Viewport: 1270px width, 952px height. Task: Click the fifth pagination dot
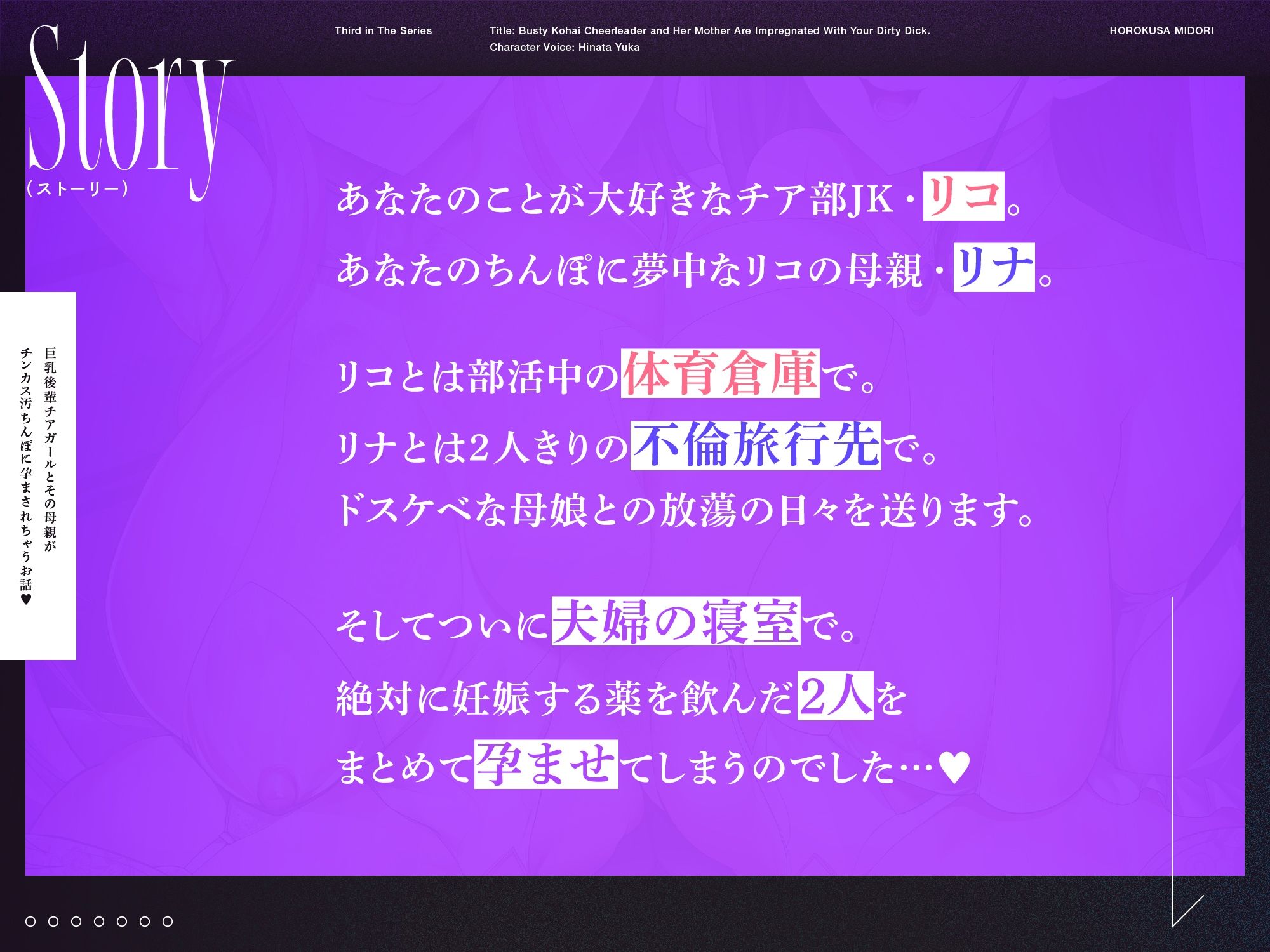(122, 921)
